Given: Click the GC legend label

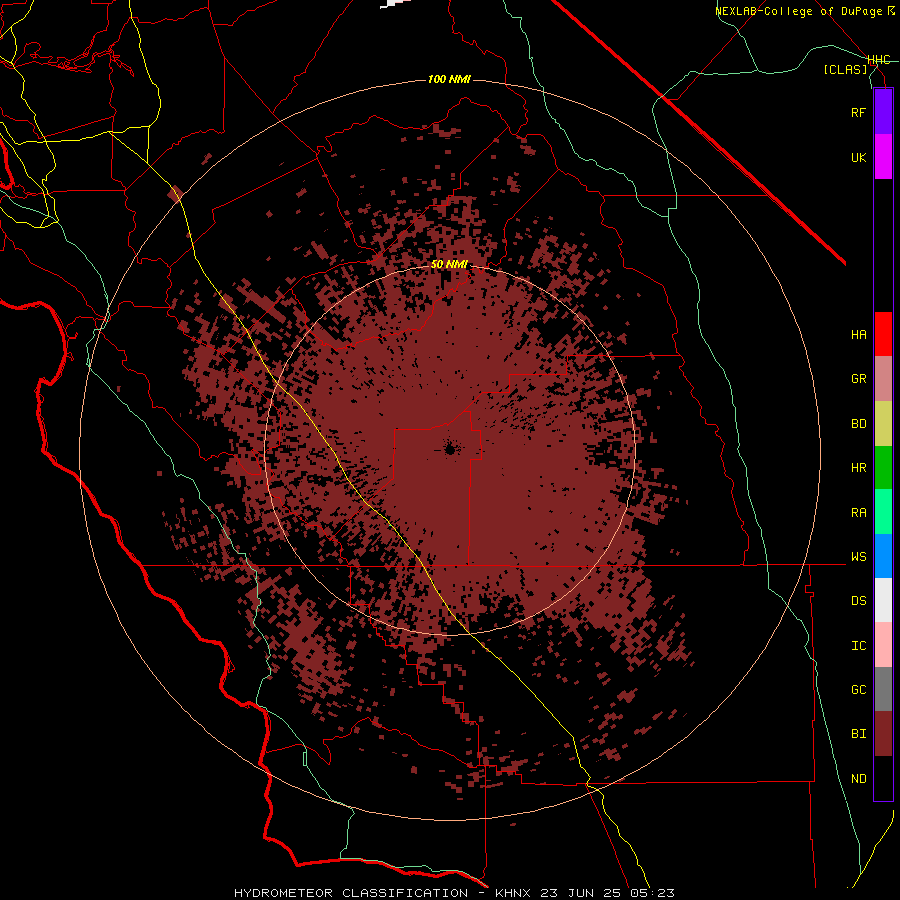Looking at the screenshot, I should [858, 690].
